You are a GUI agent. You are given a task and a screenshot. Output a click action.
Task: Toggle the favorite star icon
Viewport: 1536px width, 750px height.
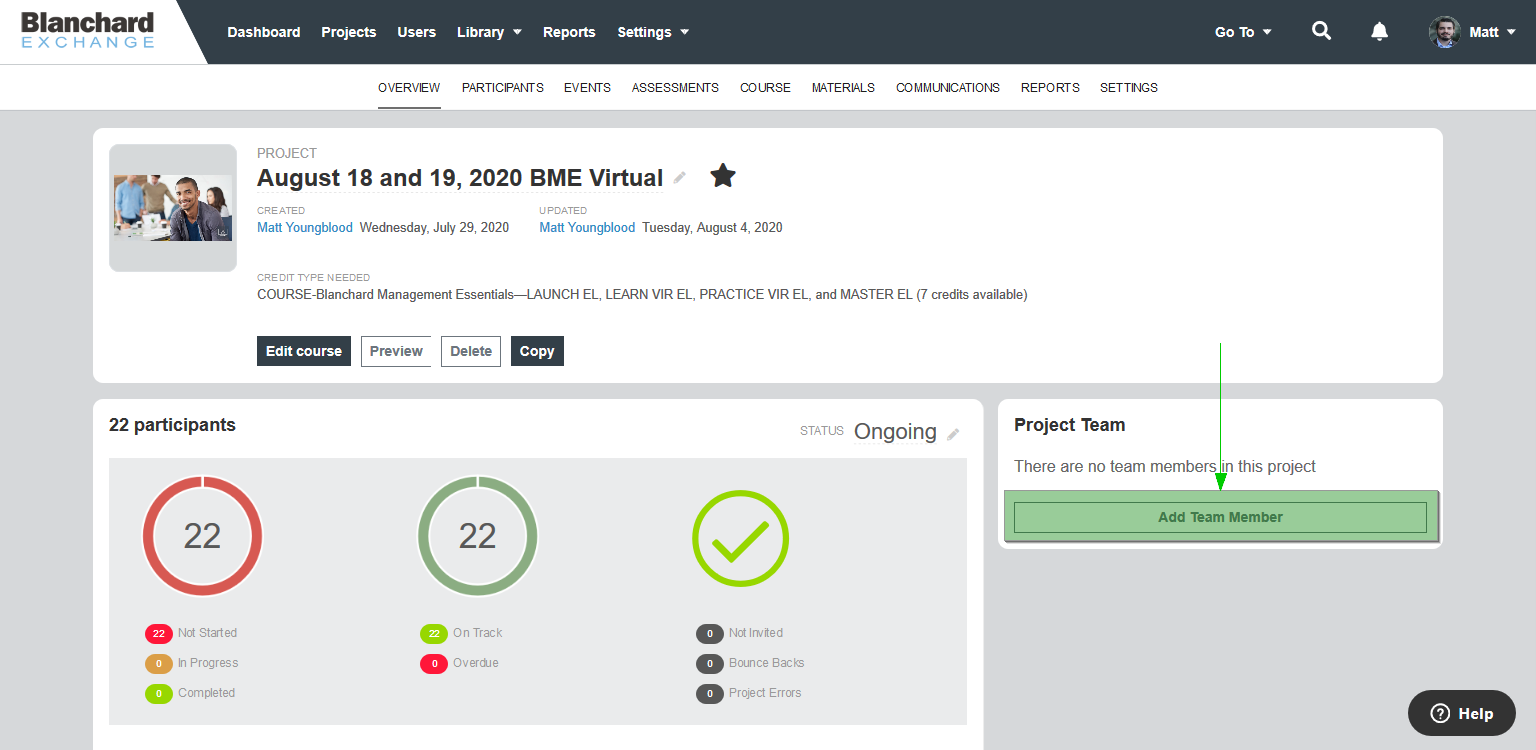(723, 177)
